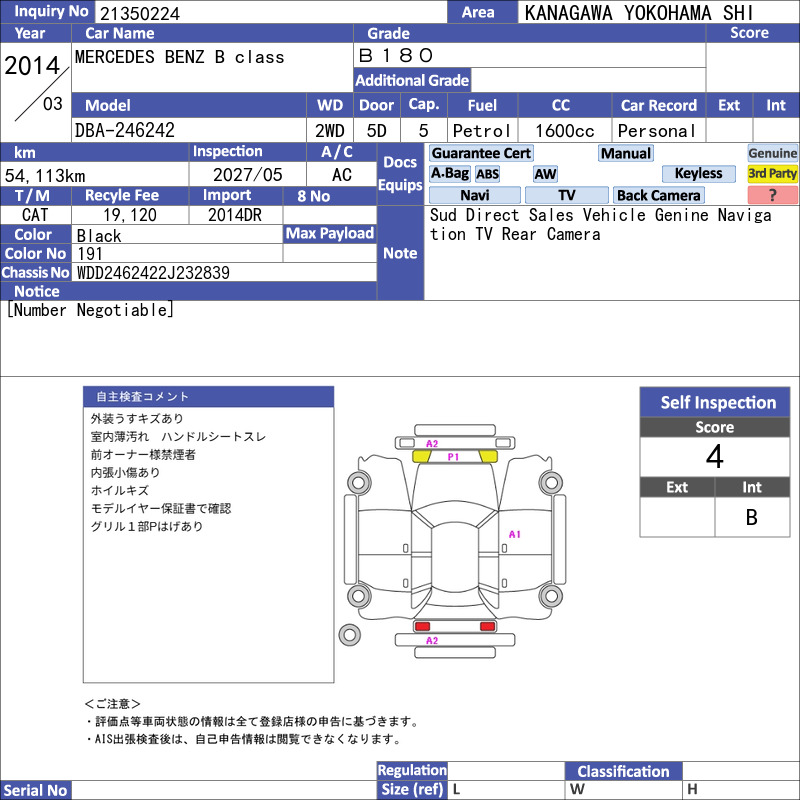The image size is (800, 800).
Task: Click the comment グリル1部Pはげあり
Action: point(147,527)
